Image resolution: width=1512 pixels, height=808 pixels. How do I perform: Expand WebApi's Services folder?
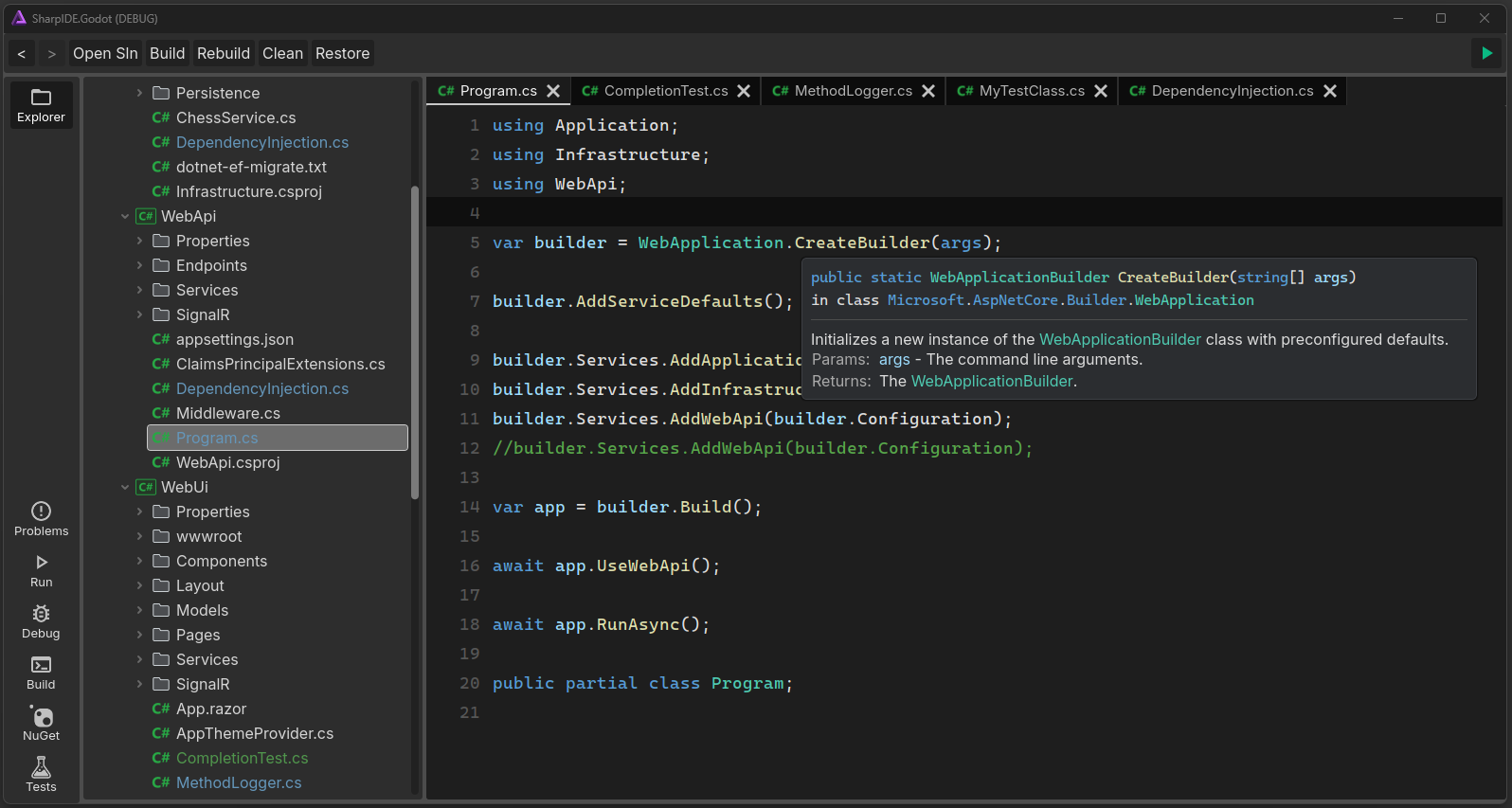[139, 290]
